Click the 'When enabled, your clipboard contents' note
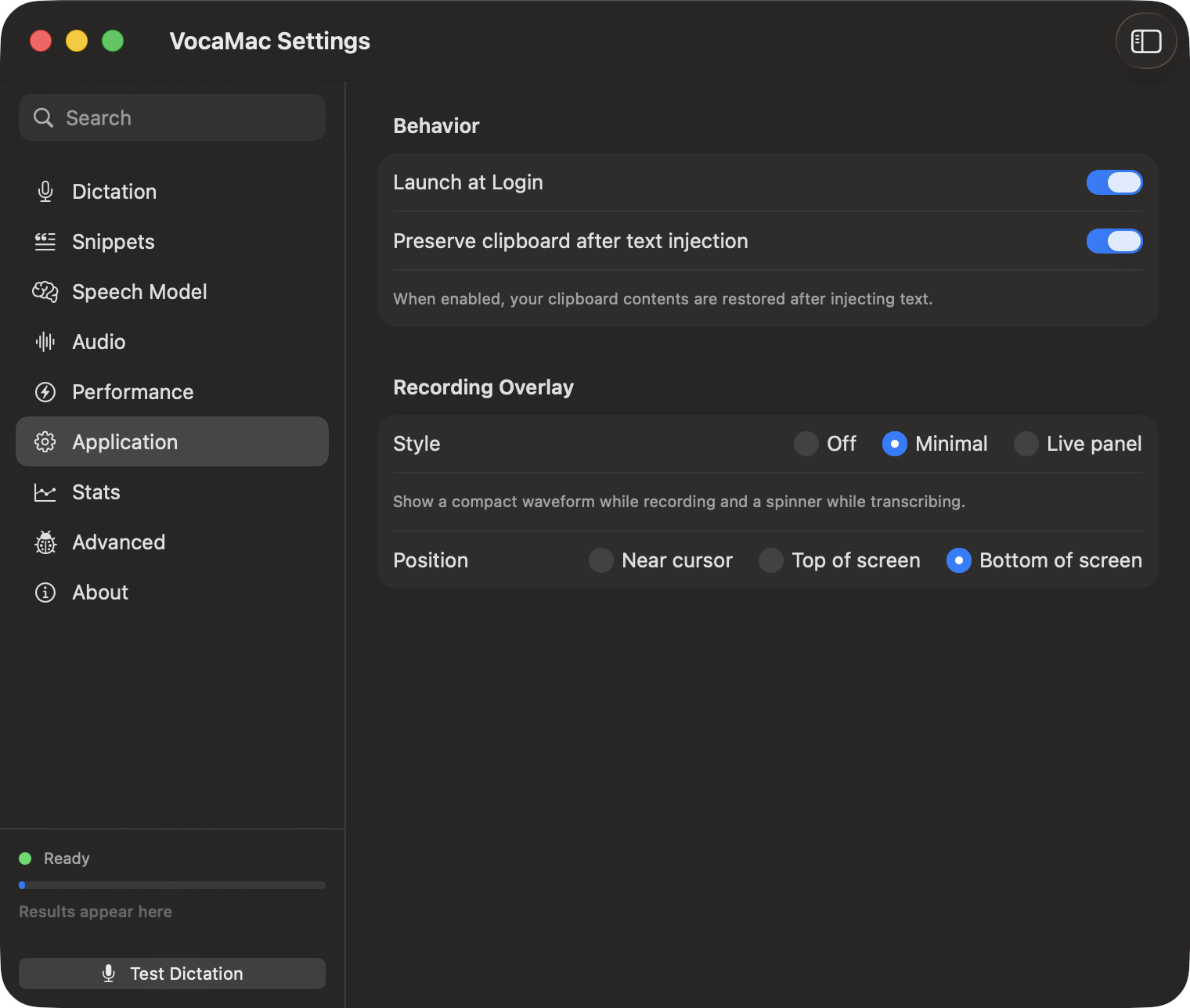The image size is (1190, 1008). (x=662, y=299)
